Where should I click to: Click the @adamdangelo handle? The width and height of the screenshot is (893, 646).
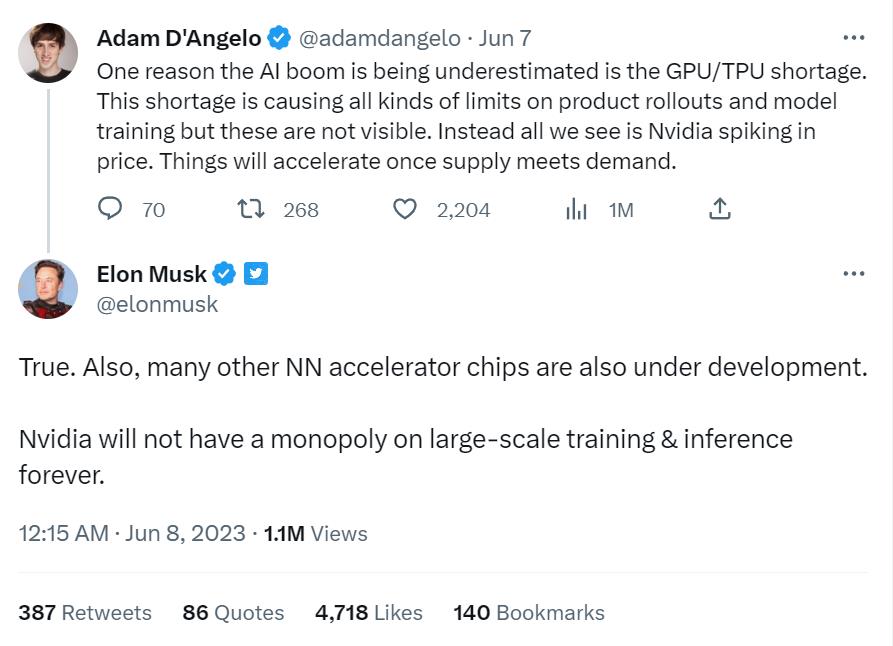[380, 39]
